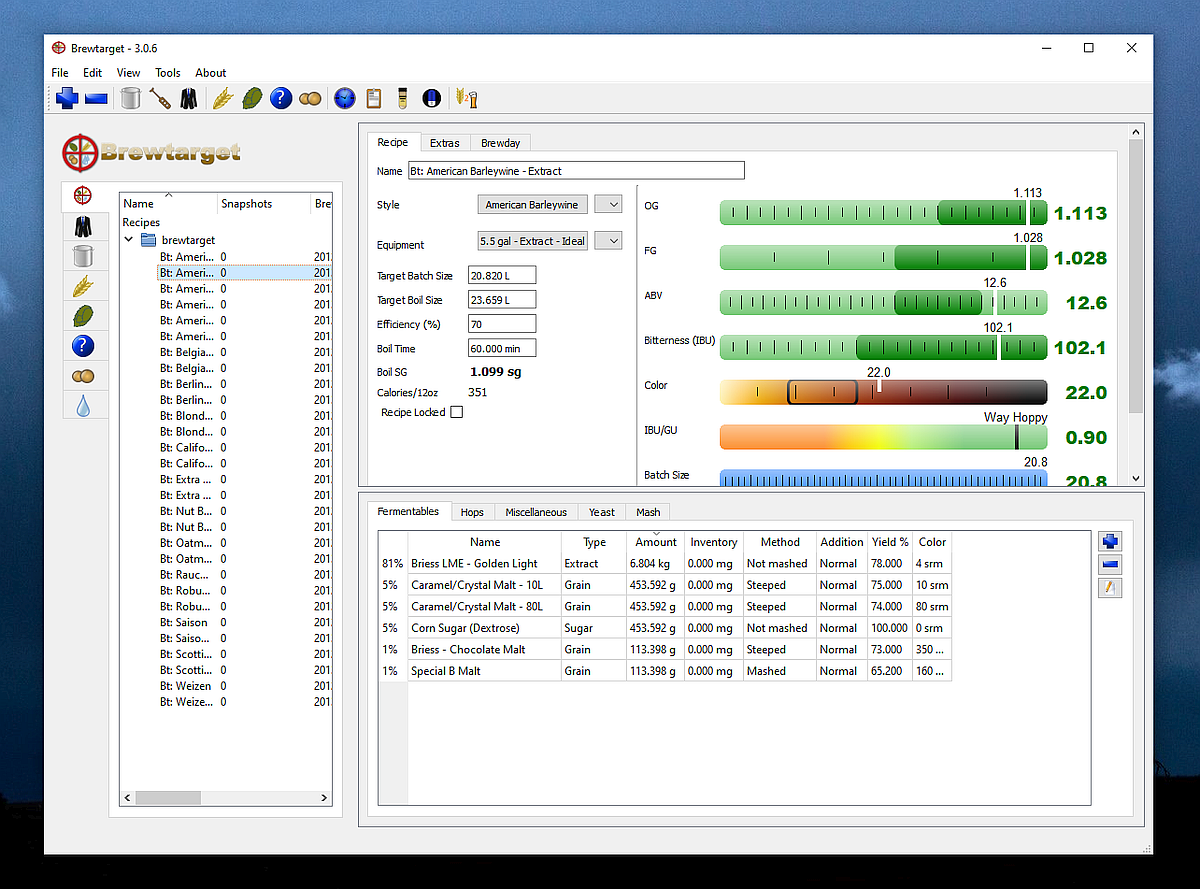Select the Recipes target tab in sidebar
Viewport: 1200px width, 889px height.
coord(84,196)
